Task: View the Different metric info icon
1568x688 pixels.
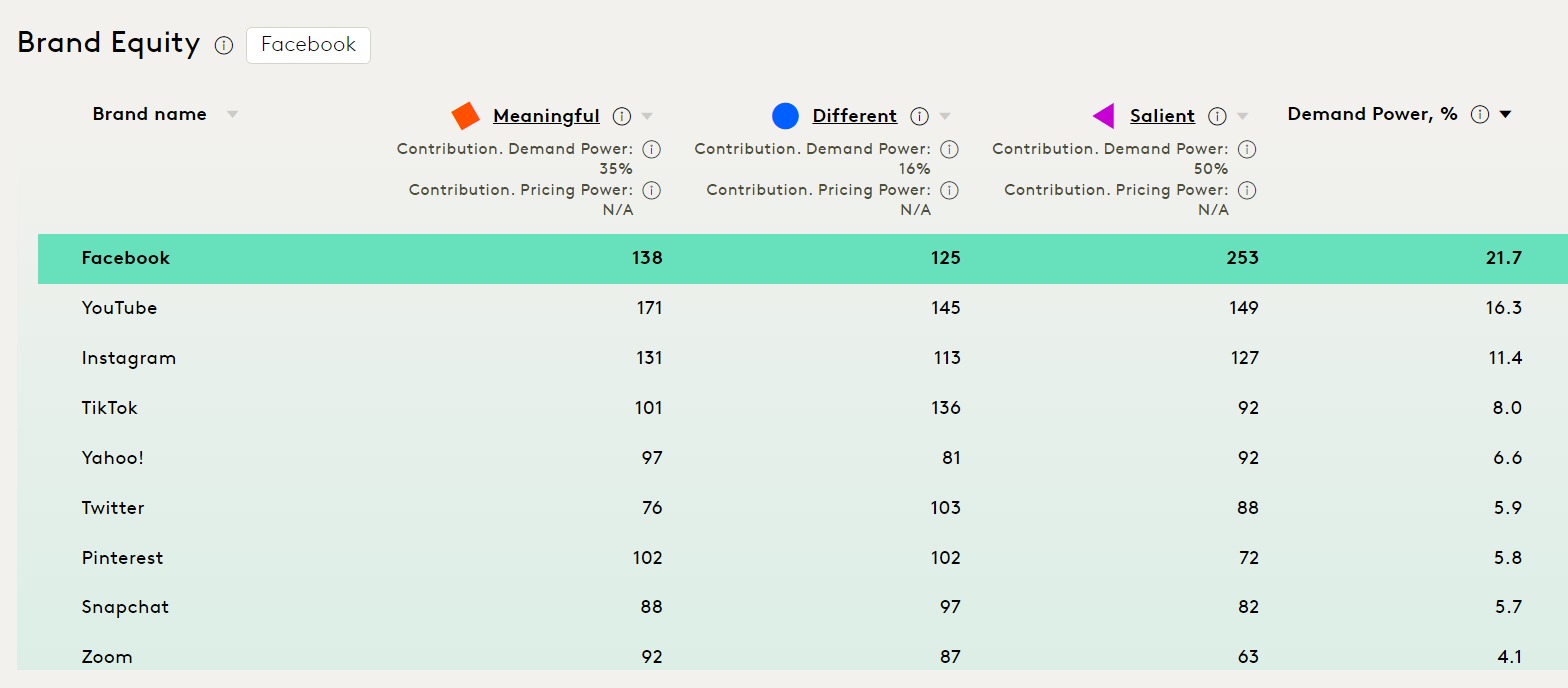Action: point(919,116)
